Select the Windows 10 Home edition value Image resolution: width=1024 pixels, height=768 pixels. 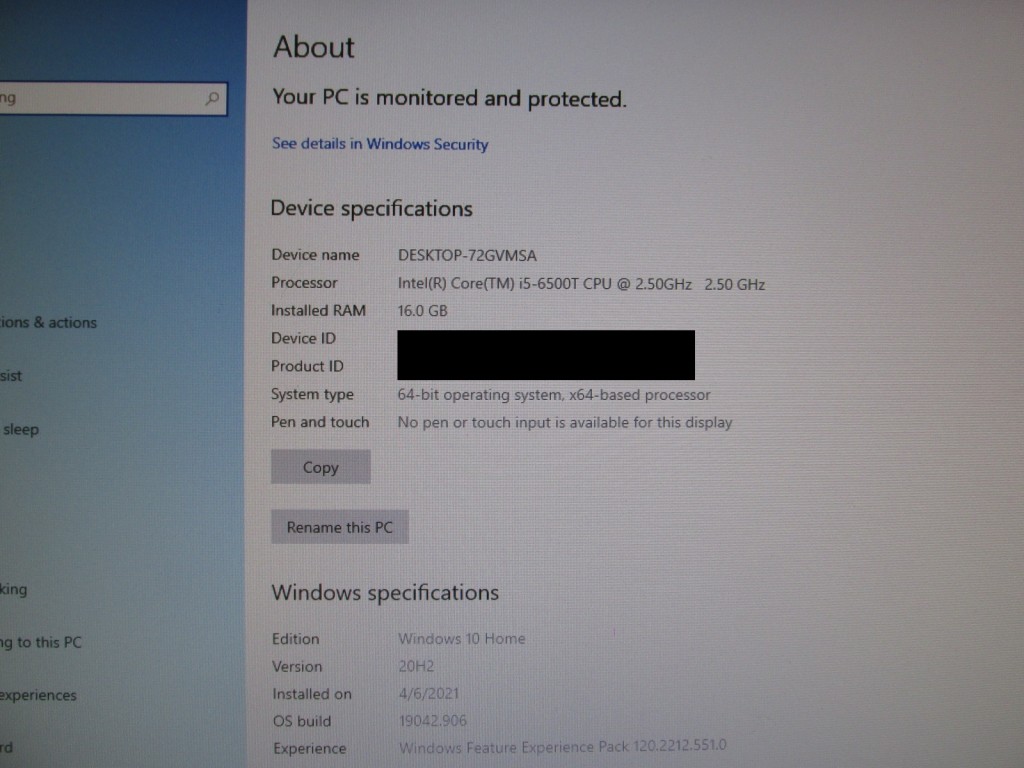coord(462,639)
